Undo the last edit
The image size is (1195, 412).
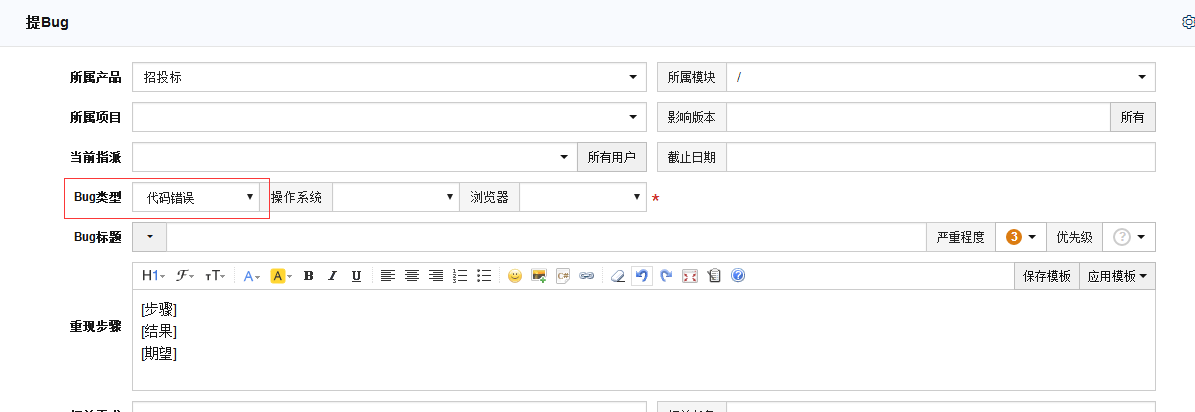point(642,276)
